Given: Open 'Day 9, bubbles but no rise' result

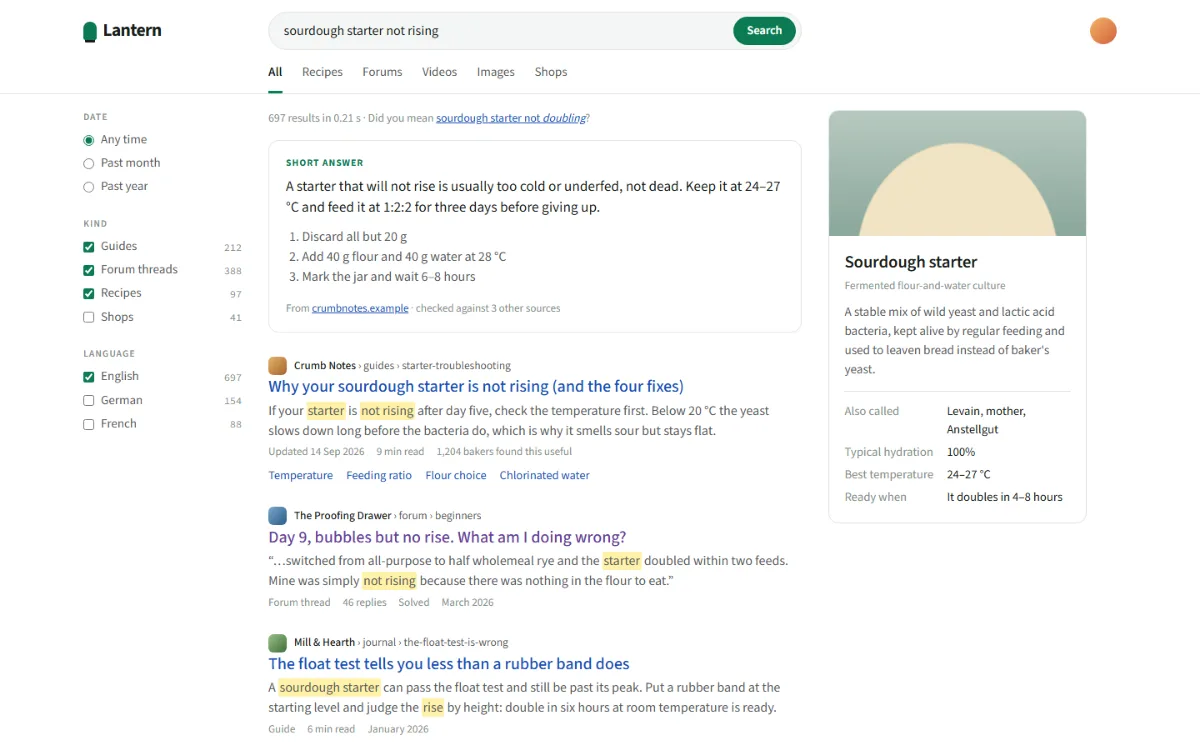Looking at the screenshot, I should point(447,537).
